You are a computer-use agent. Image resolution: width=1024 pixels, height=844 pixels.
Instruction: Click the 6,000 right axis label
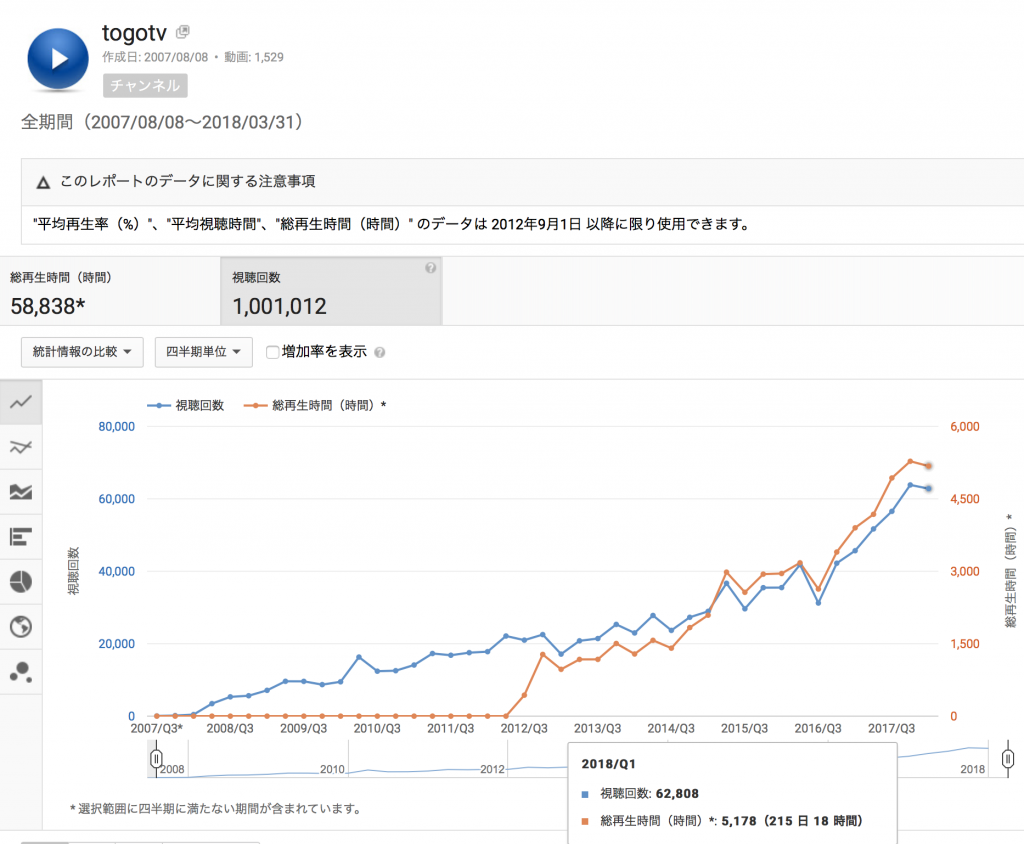965,427
